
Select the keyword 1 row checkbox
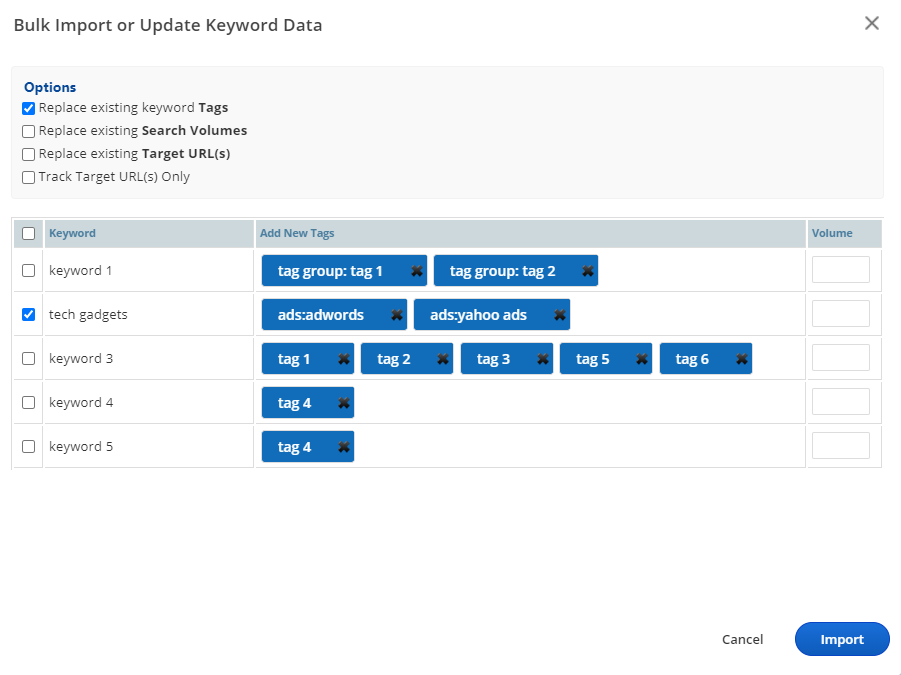pos(29,270)
